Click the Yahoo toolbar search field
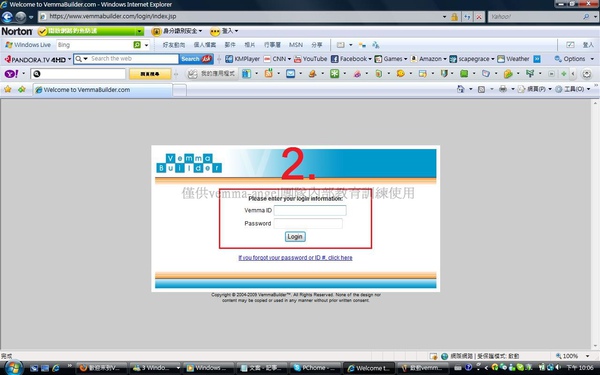This screenshot has width=600, height=375. point(78,73)
